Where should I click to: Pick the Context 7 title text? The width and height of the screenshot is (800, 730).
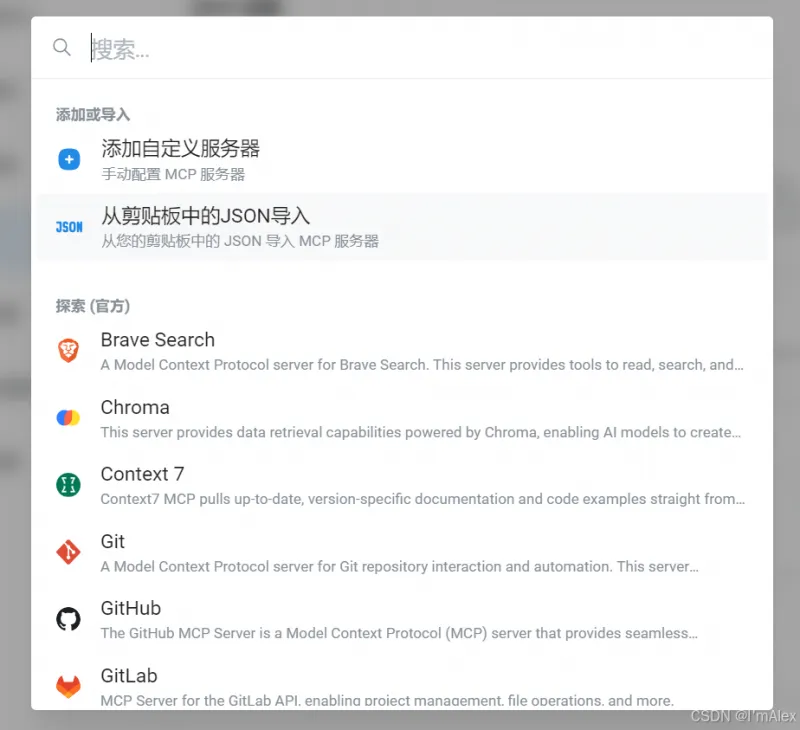point(142,474)
